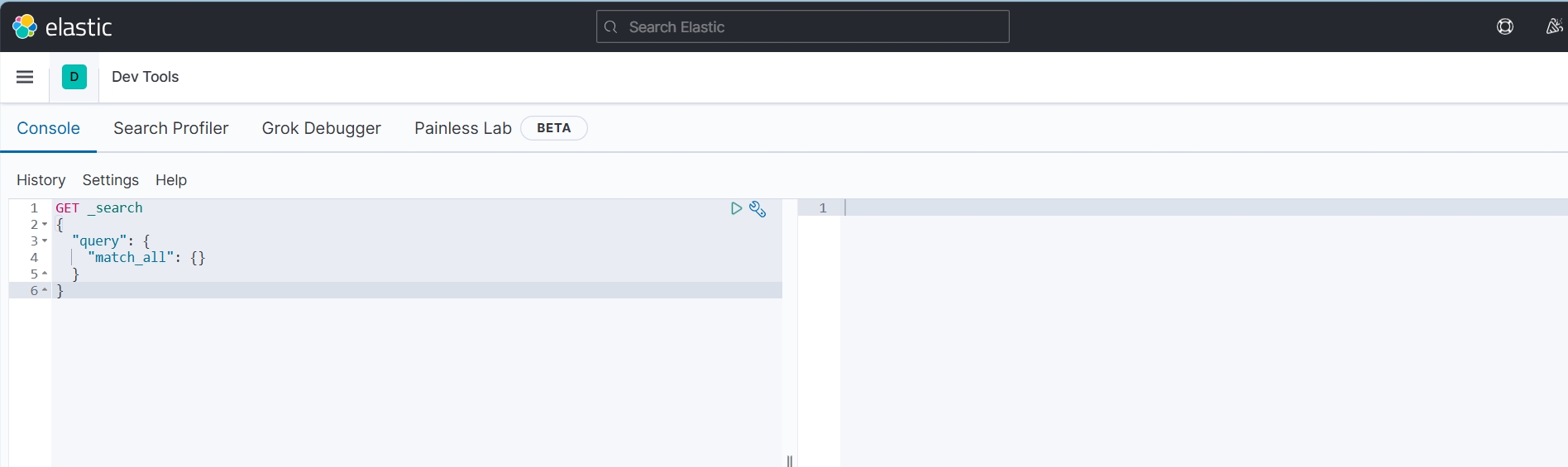The width and height of the screenshot is (1568, 467).
Task: Open the console History
Action: (x=41, y=180)
